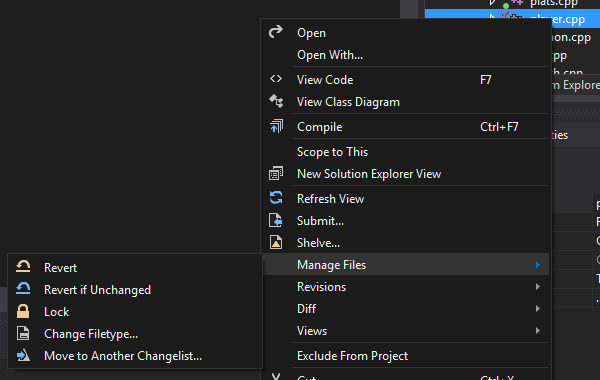The image size is (600, 380).
Task: Expand the Diff submenu arrow
Action: pos(538,308)
